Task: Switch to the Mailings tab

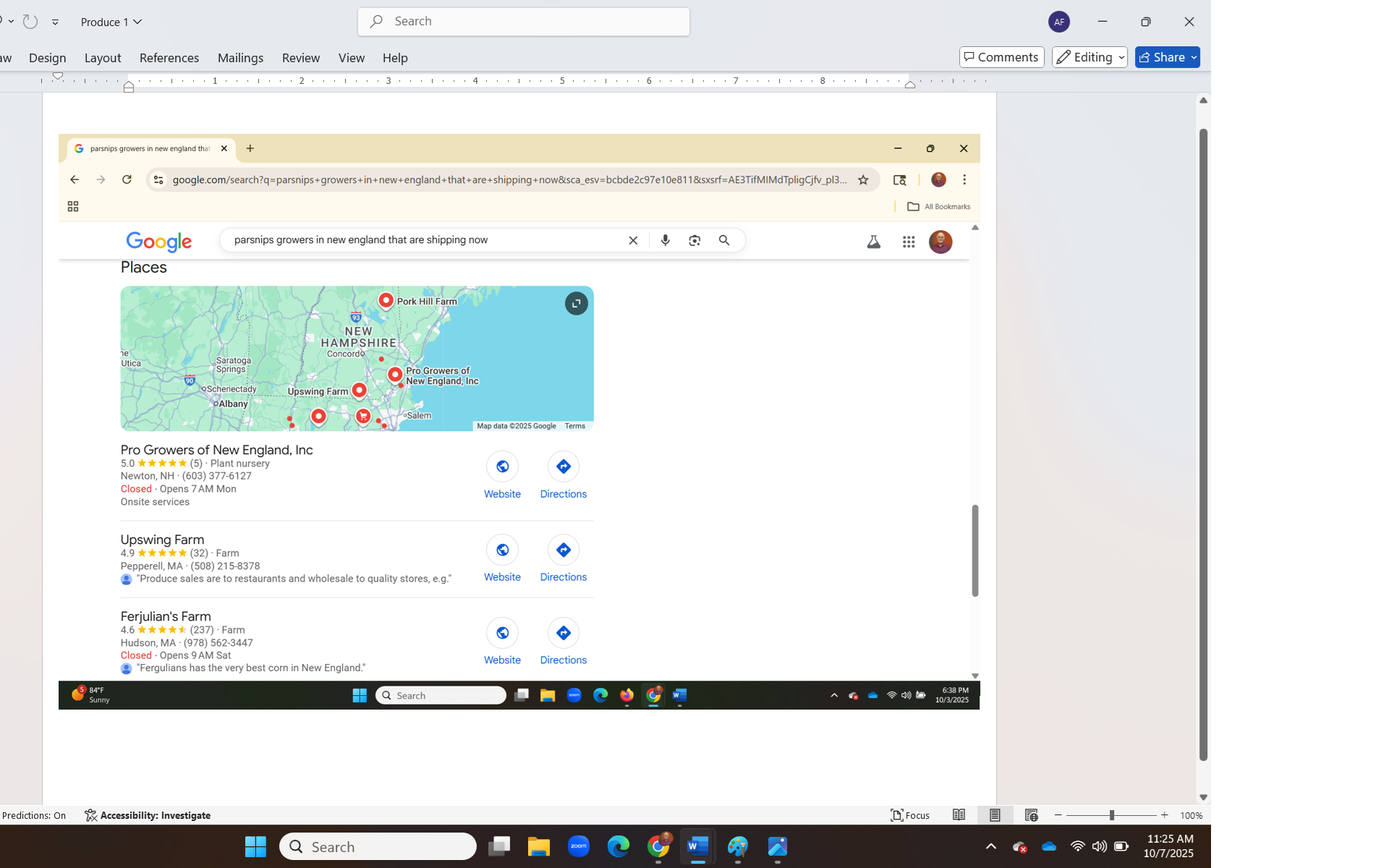Action: click(240, 58)
